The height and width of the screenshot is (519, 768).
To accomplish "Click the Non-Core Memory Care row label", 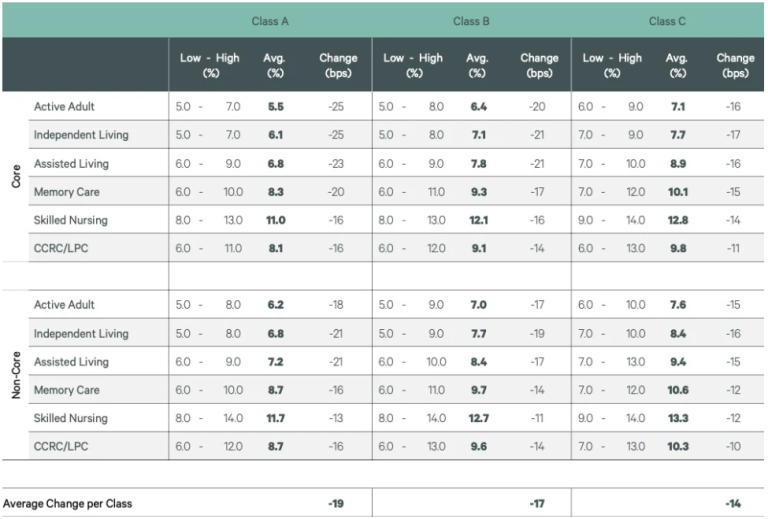I will click(67, 390).
